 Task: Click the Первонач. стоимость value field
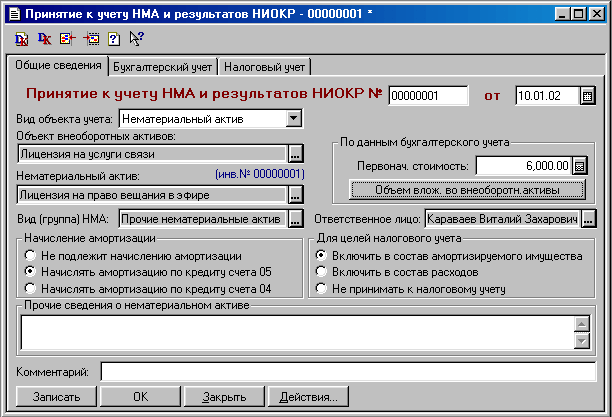click(523, 166)
